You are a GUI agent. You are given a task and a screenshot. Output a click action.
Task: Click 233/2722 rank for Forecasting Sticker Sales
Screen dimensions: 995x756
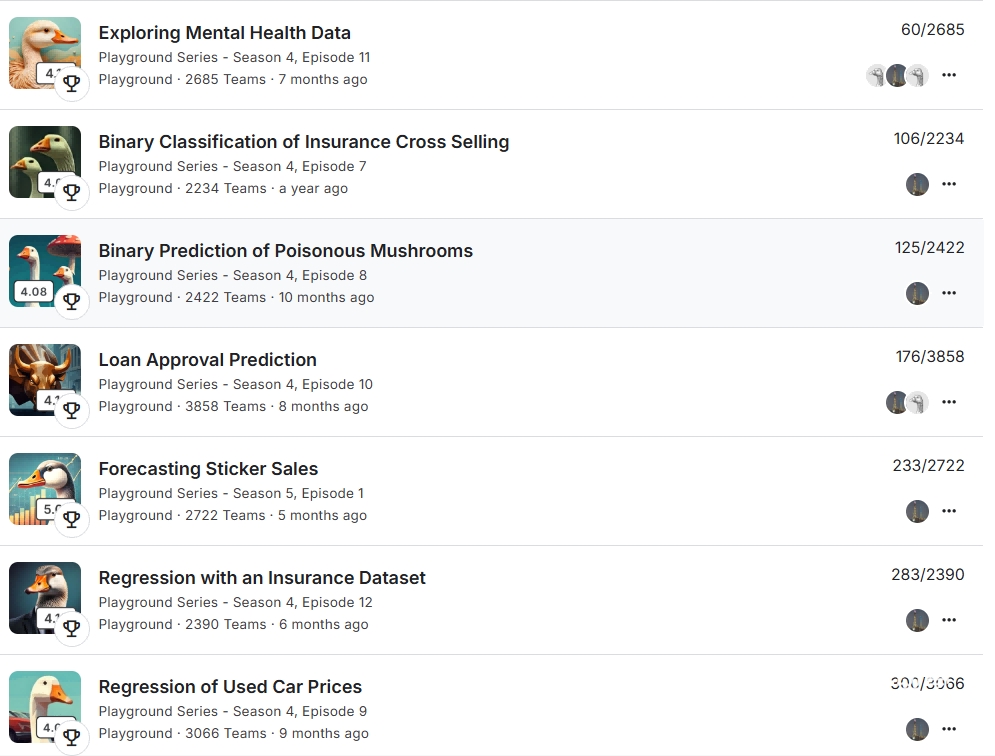point(928,466)
